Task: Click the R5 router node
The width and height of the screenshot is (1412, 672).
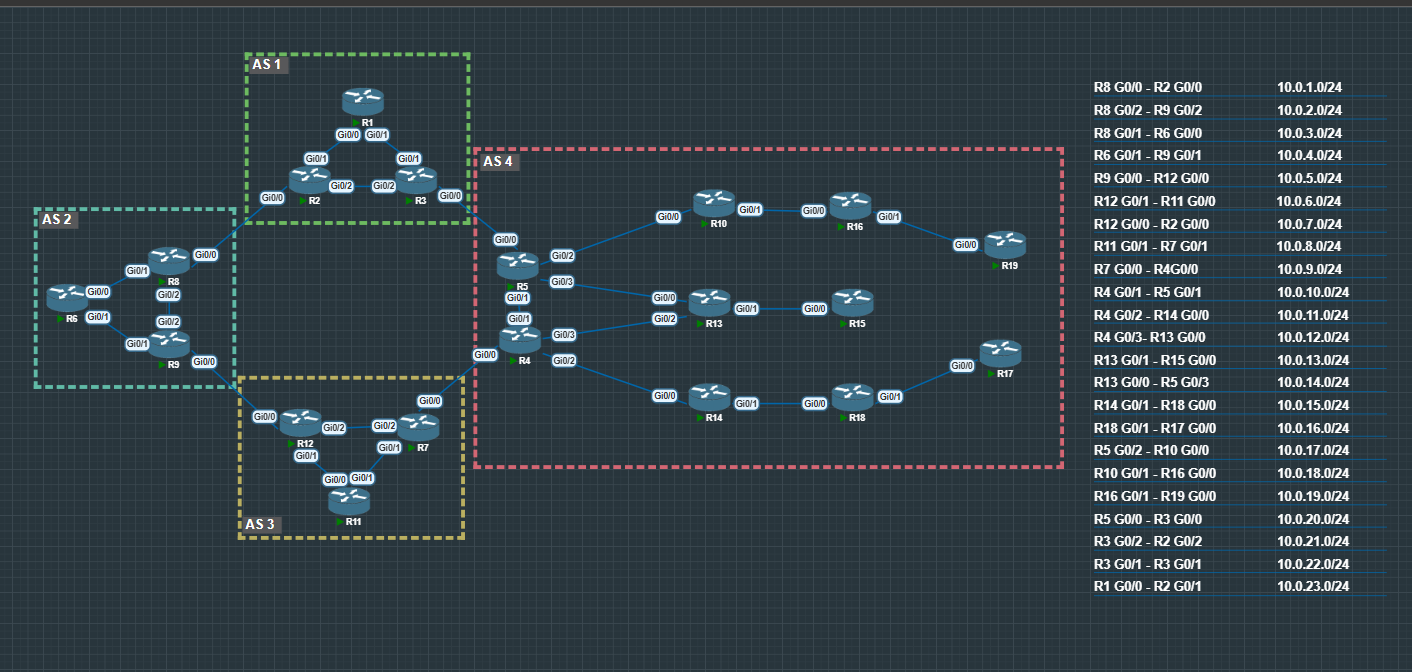Action: pyautogui.click(x=518, y=266)
